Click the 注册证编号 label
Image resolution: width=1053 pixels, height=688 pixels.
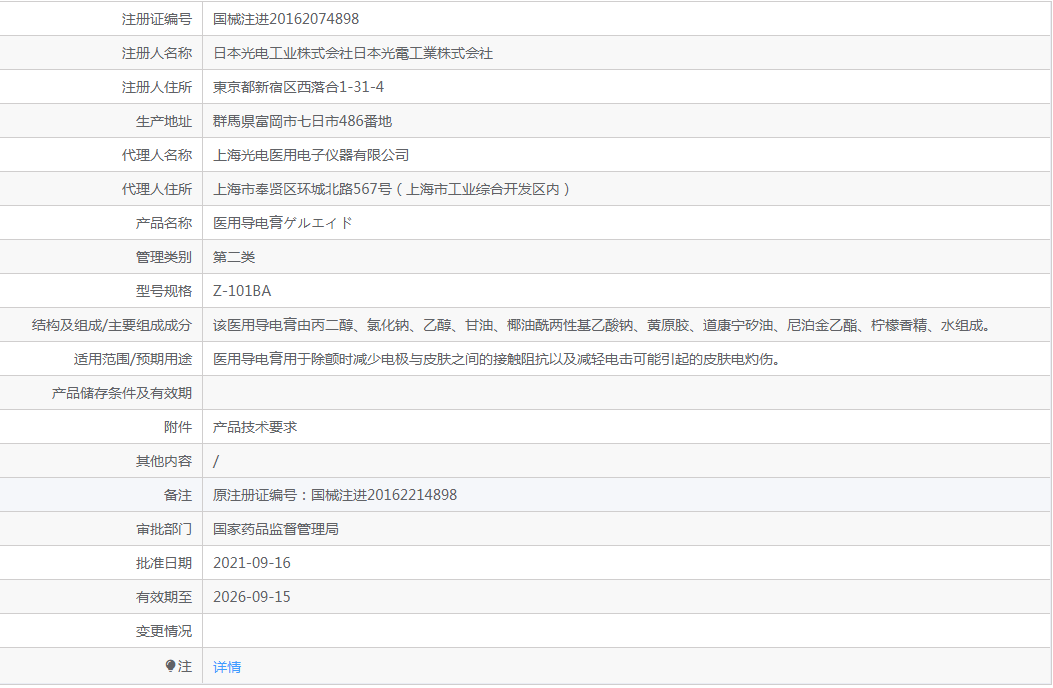pyautogui.click(x=156, y=19)
